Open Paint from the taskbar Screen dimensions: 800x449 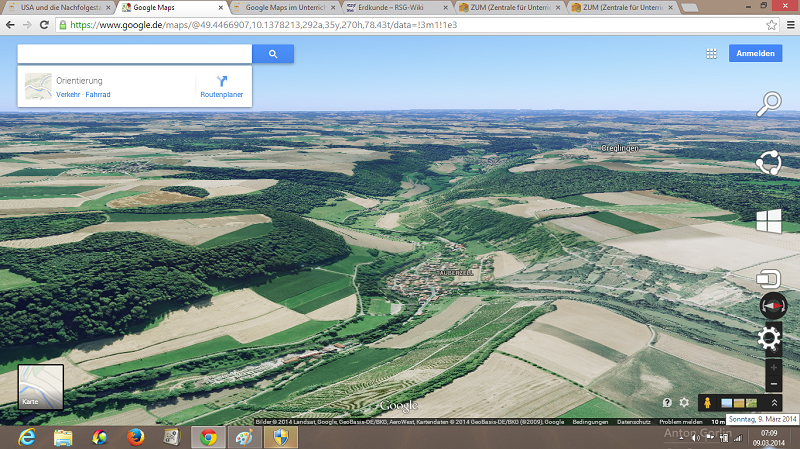point(244,437)
